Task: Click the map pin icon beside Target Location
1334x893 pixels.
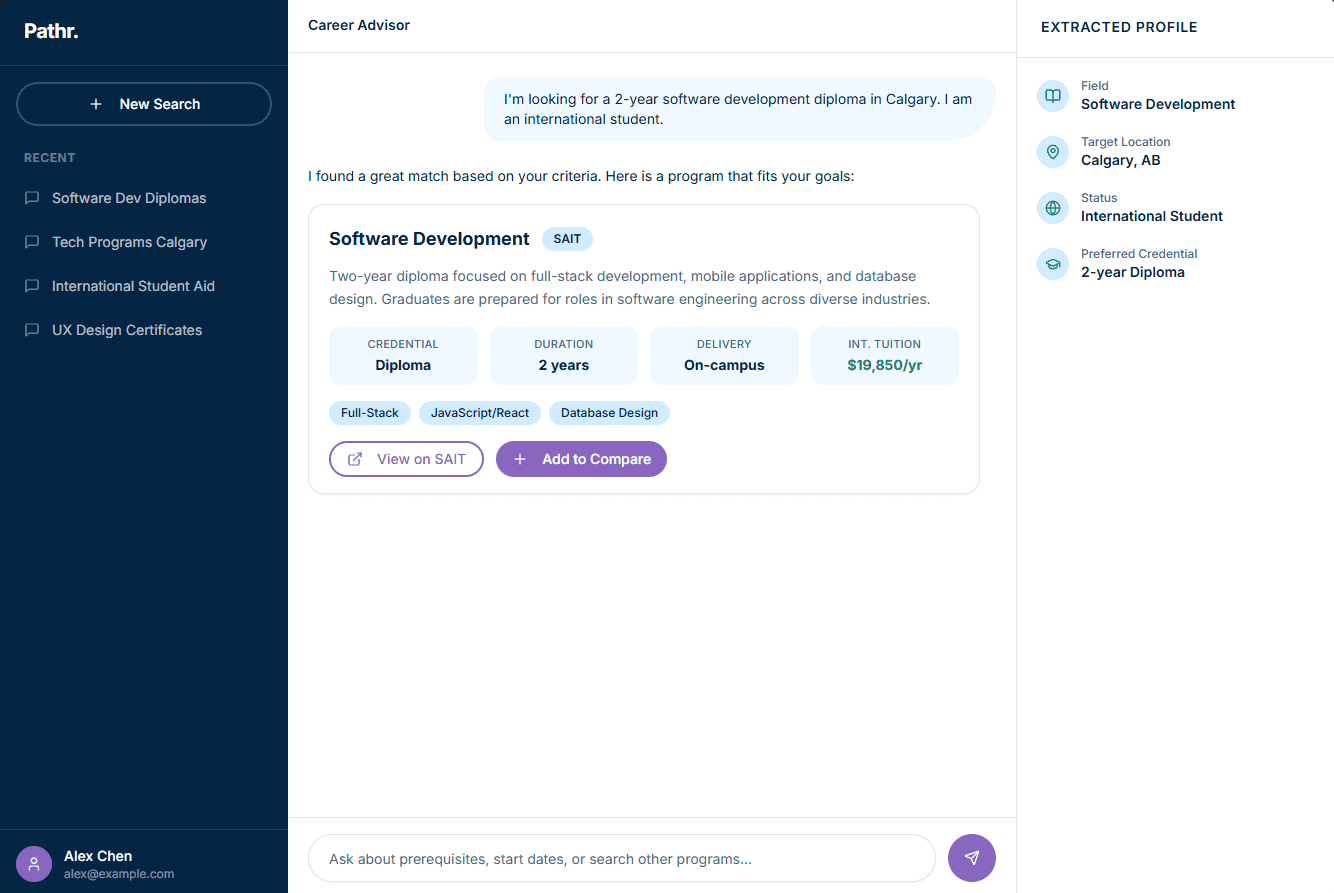Action: click(x=1053, y=152)
